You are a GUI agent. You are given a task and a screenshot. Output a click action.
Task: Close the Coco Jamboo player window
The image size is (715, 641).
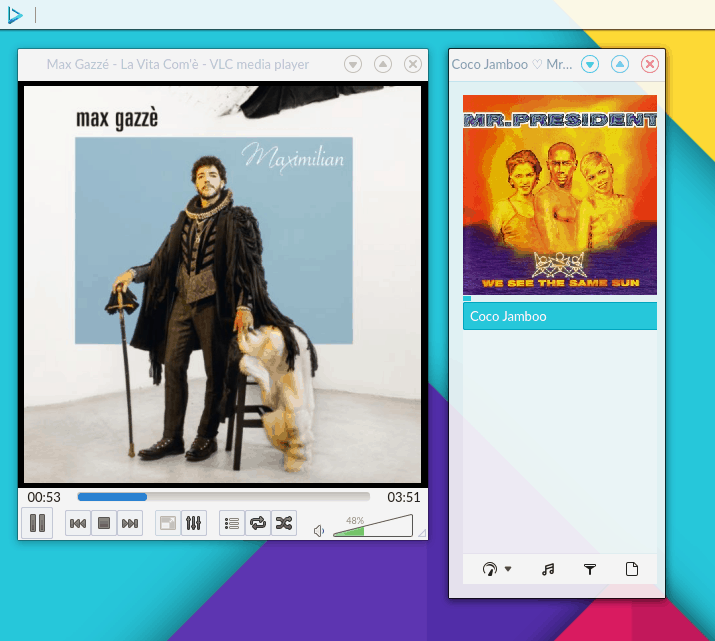(650, 64)
